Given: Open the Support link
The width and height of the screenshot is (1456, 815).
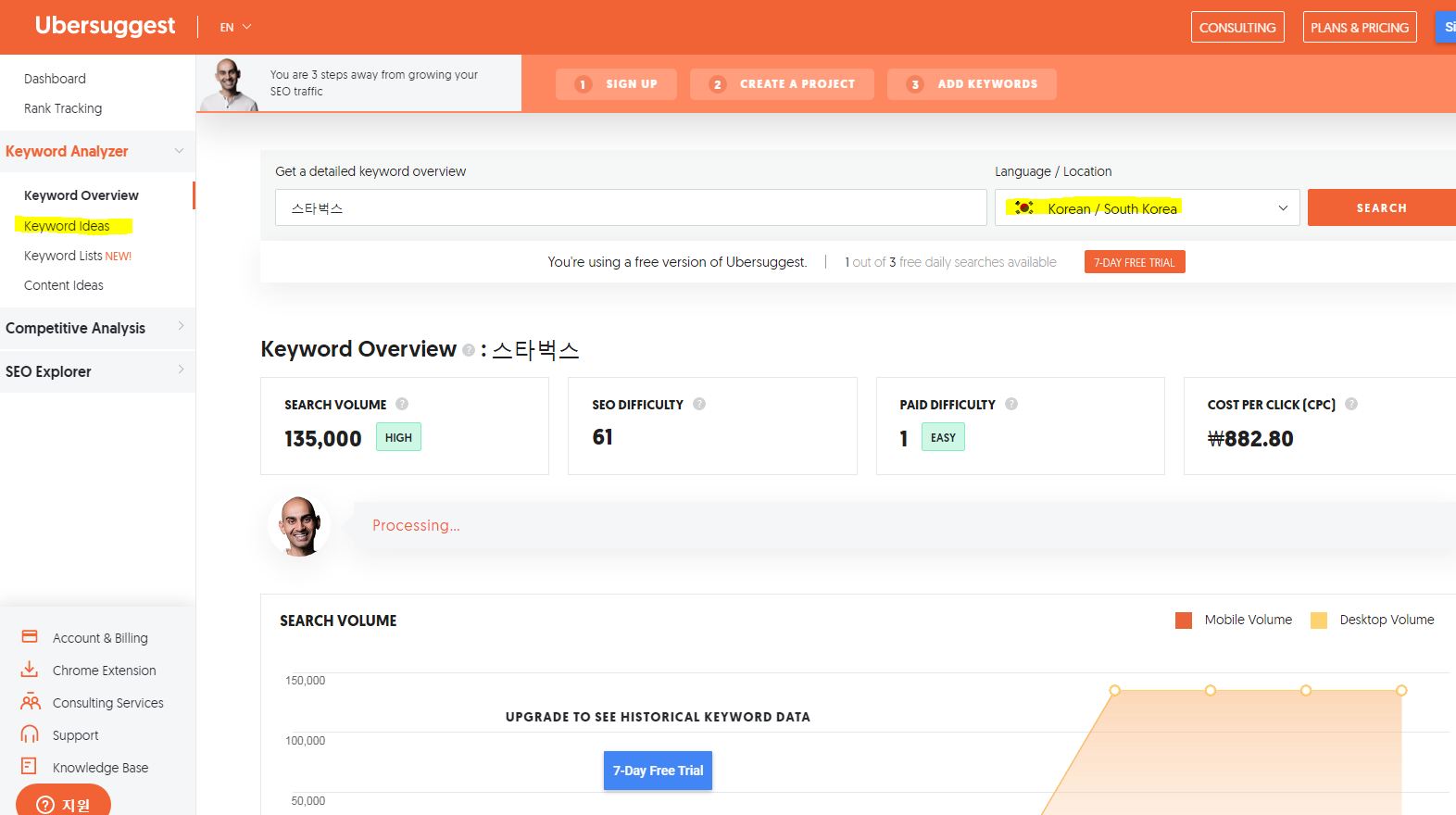Looking at the screenshot, I should coord(76,735).
